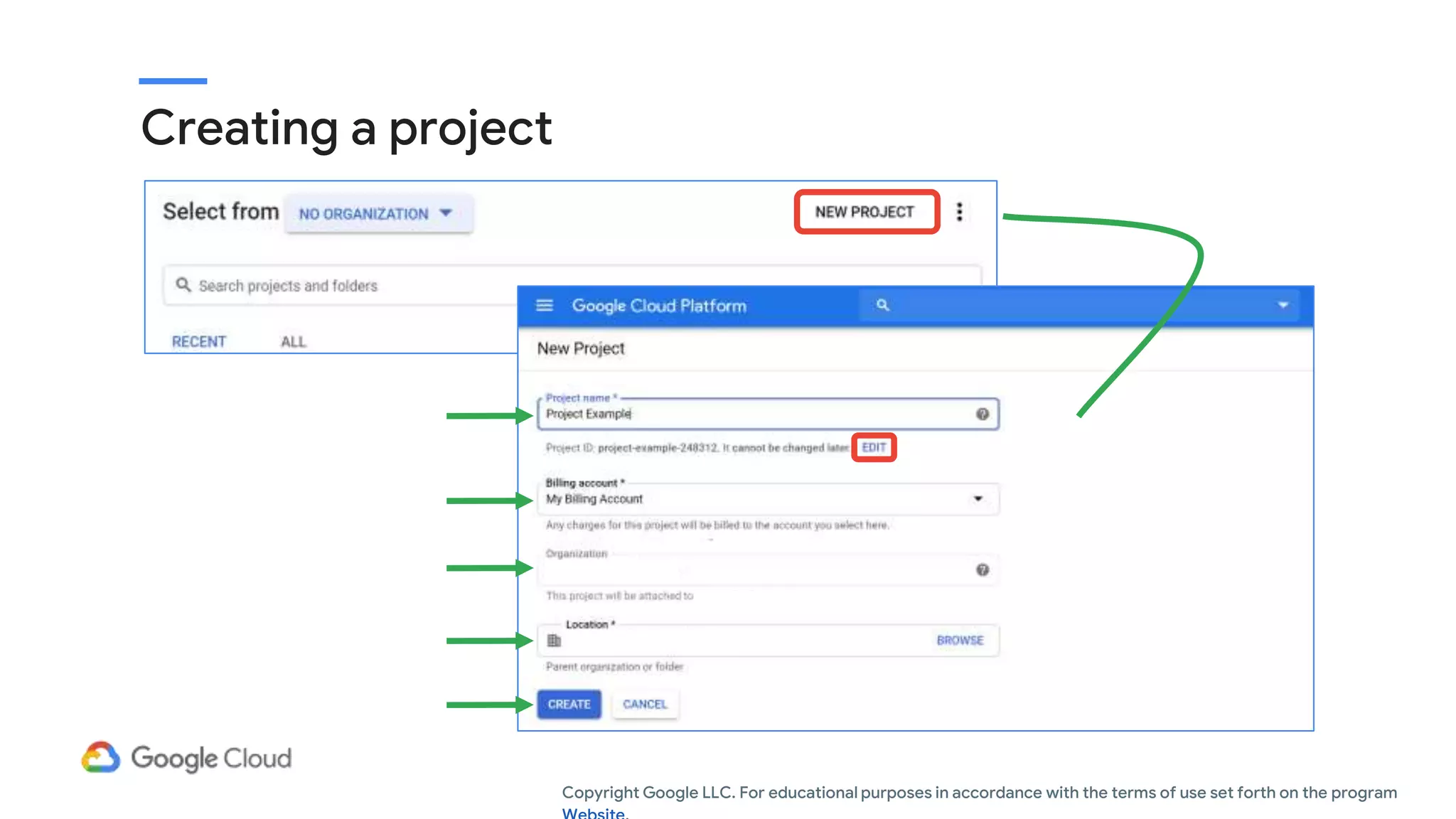Screen dimensions: 1456x819
Task: Switch to the RECENT tab
Action: point(199,342)
